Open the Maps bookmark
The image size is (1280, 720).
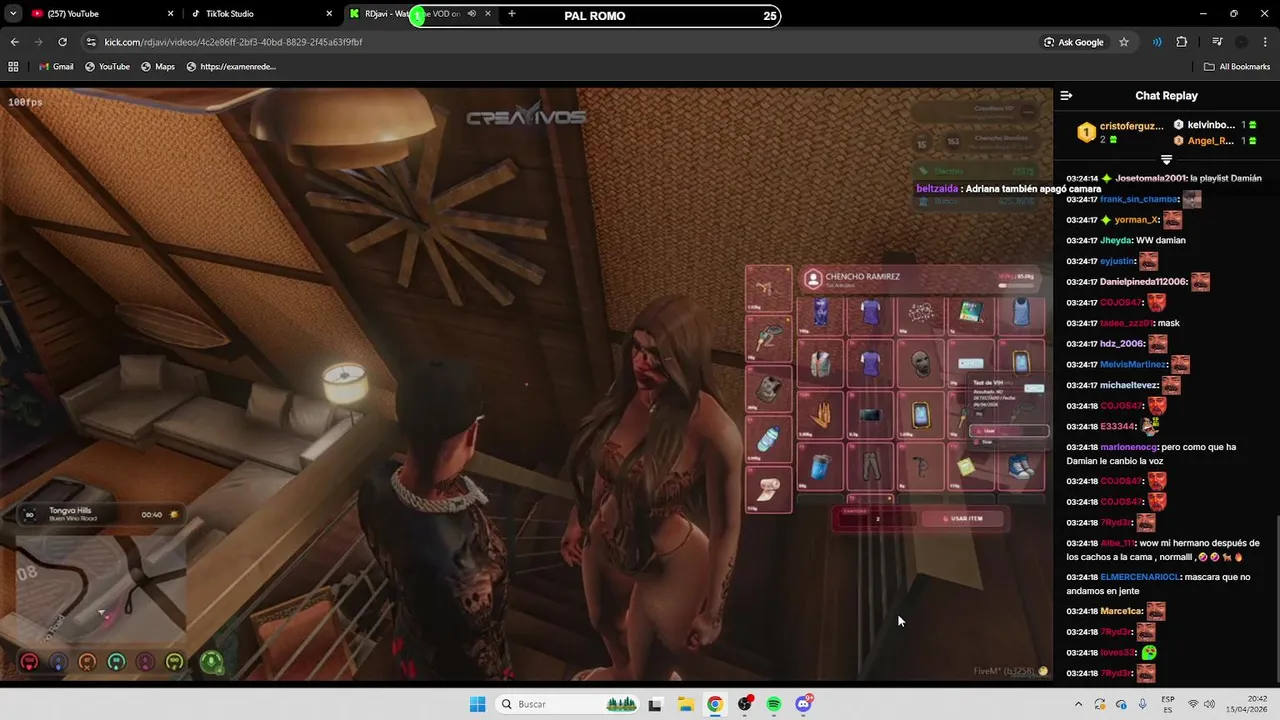(158, 67)
